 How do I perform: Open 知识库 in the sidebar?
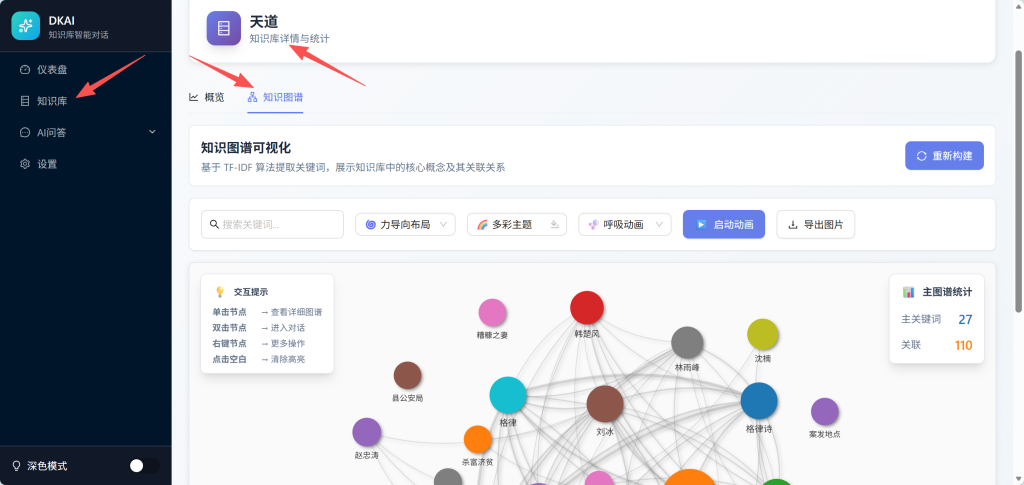(x=86, y=101)
